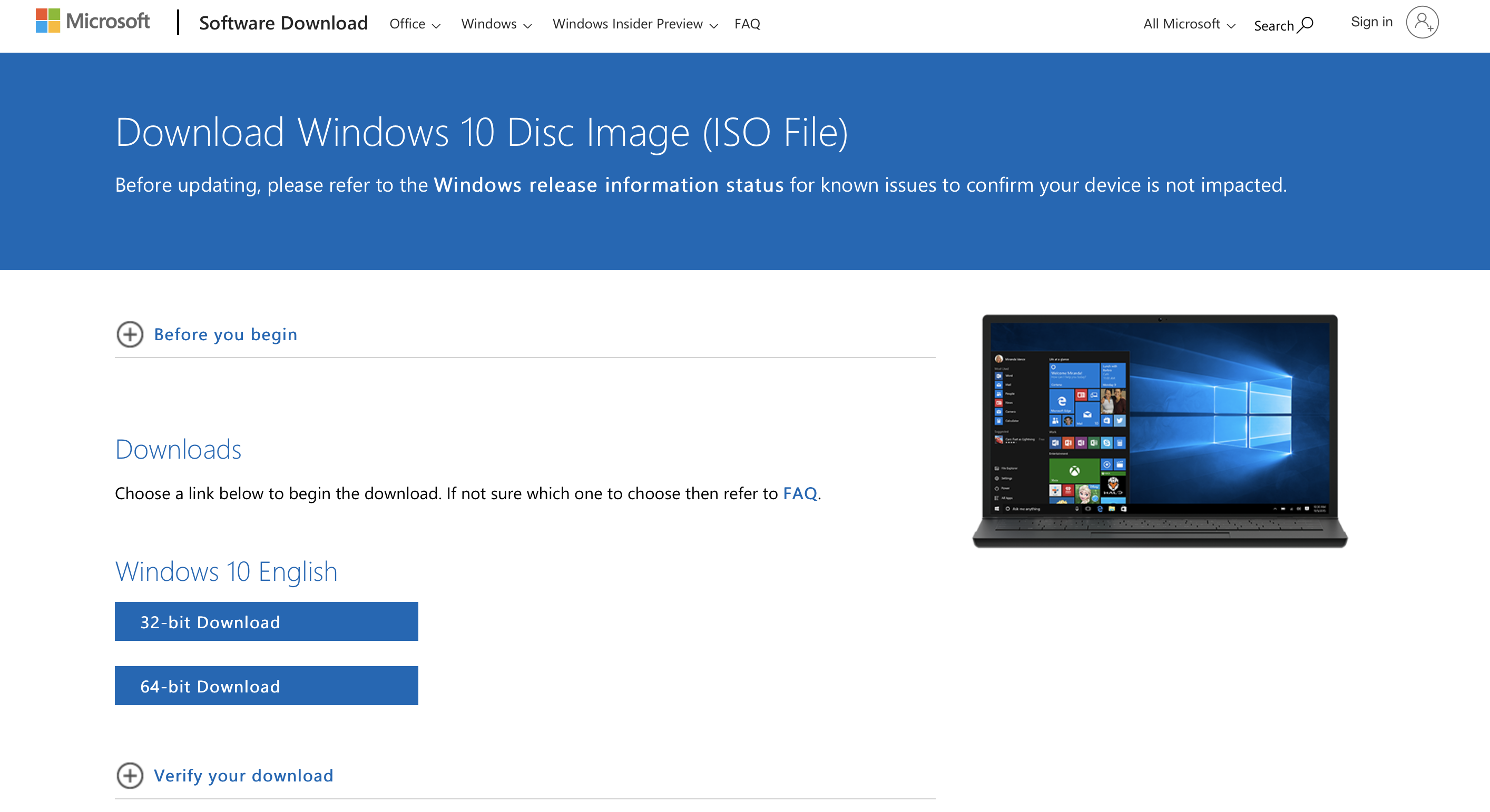Expand the All Microsoft menu

tap(1189, 24)
